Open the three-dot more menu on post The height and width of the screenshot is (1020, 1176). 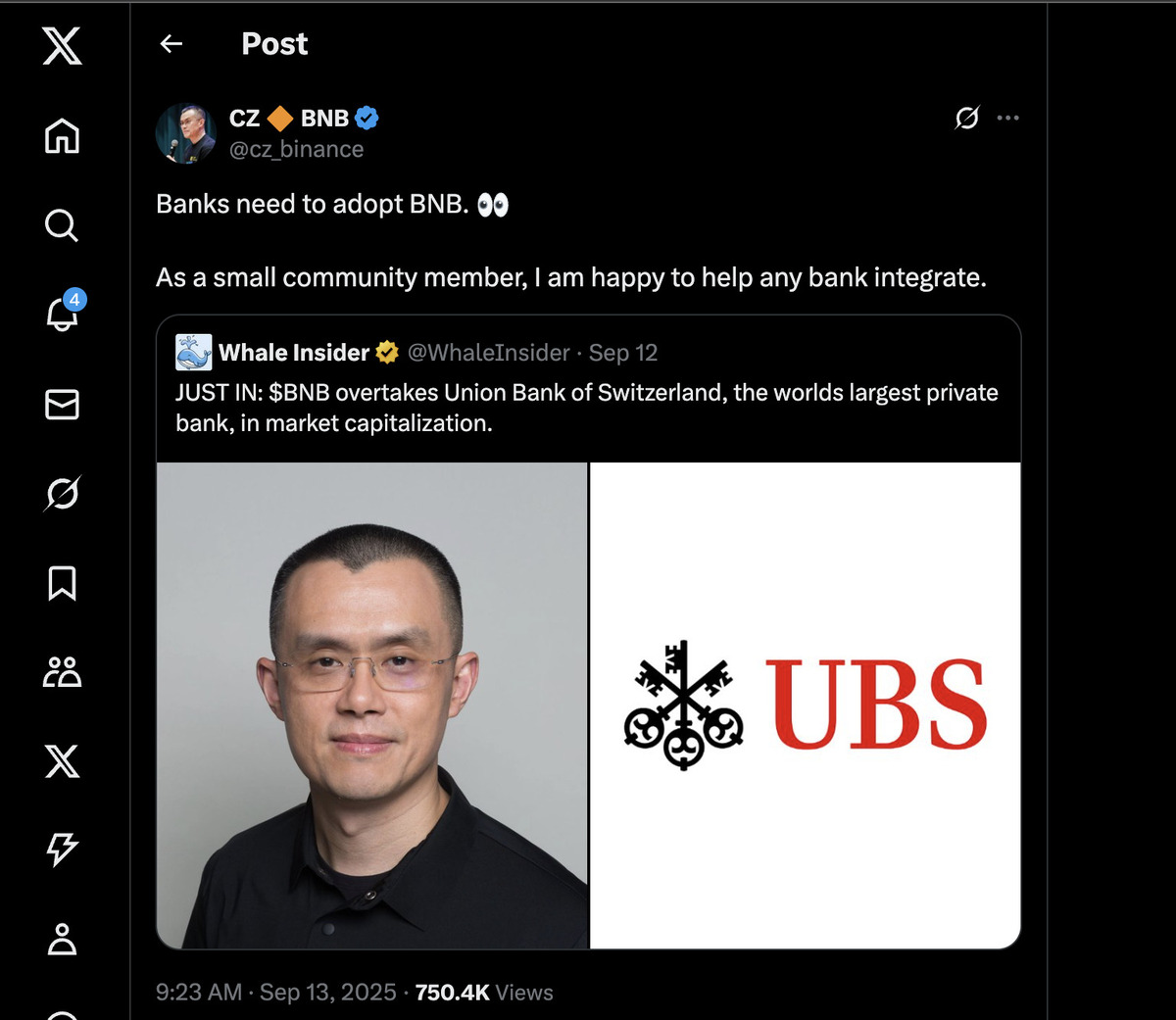[x=1007, y=118]
